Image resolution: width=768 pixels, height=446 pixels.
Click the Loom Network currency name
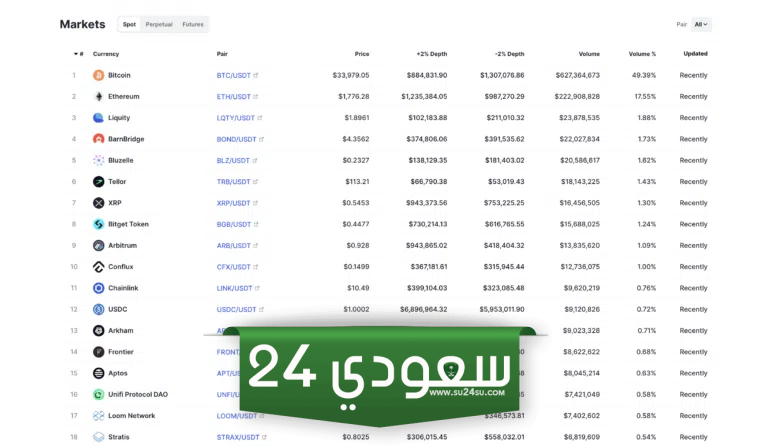(x=132, y=416)
